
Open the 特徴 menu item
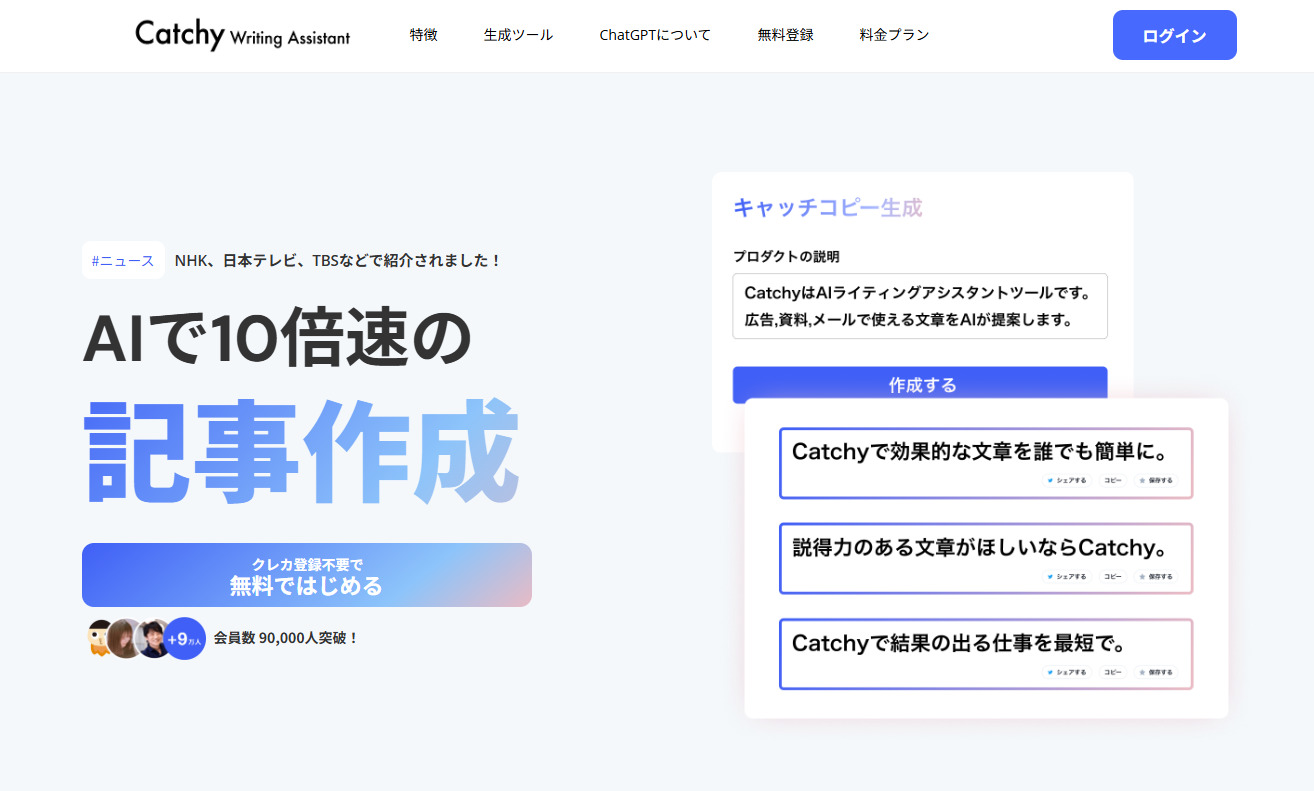[423, 35]
